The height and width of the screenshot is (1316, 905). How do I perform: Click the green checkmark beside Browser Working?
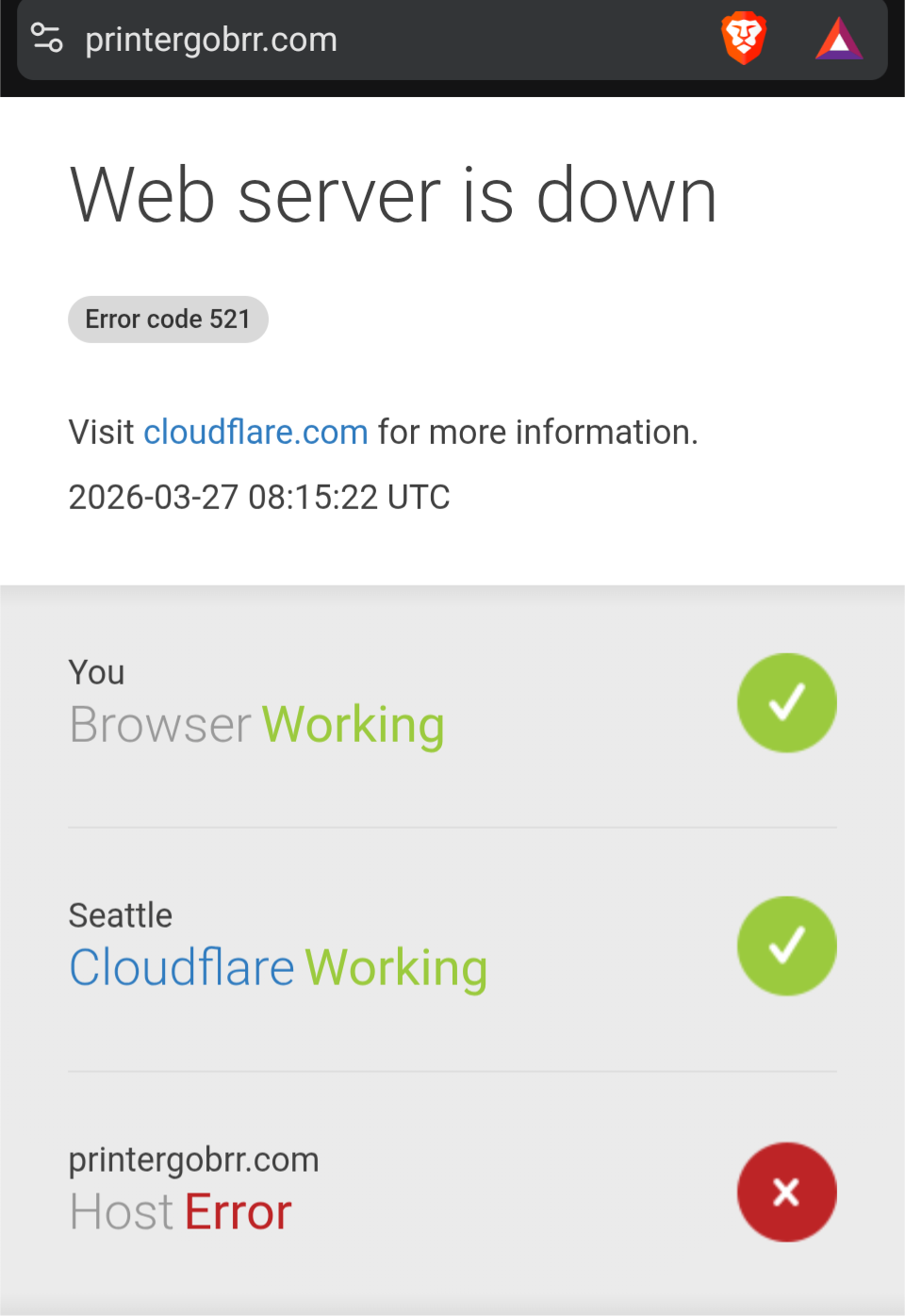tap(786, 702)
